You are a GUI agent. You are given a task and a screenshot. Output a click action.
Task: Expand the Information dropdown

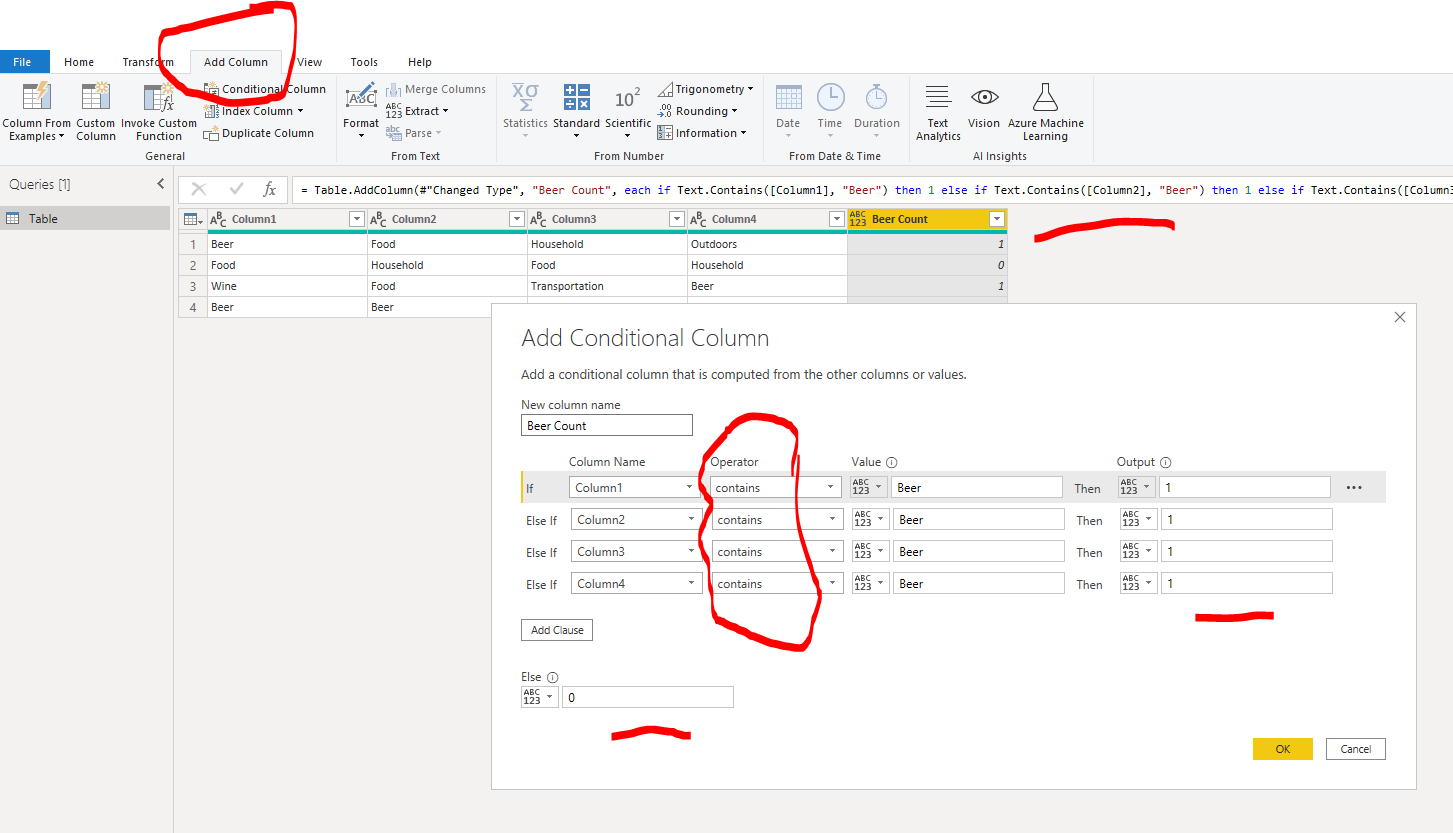743,133
